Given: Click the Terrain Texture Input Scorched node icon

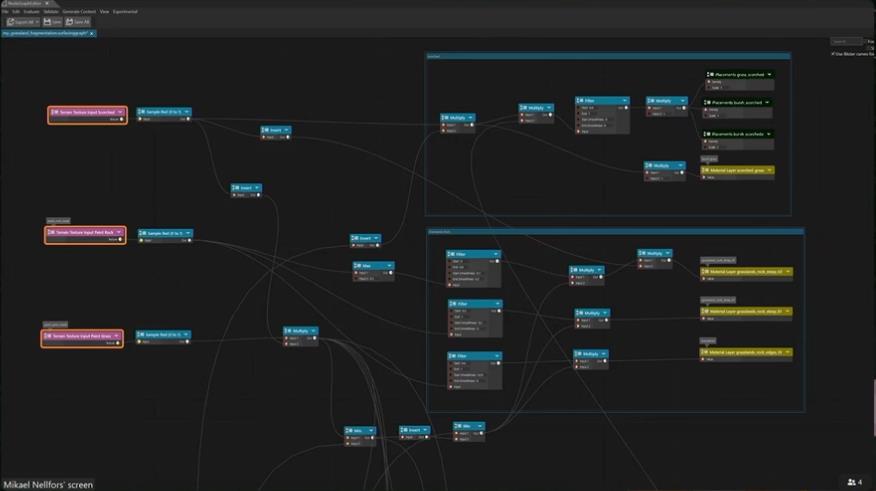Looking at the screenshot, I should tap(55, 112).
